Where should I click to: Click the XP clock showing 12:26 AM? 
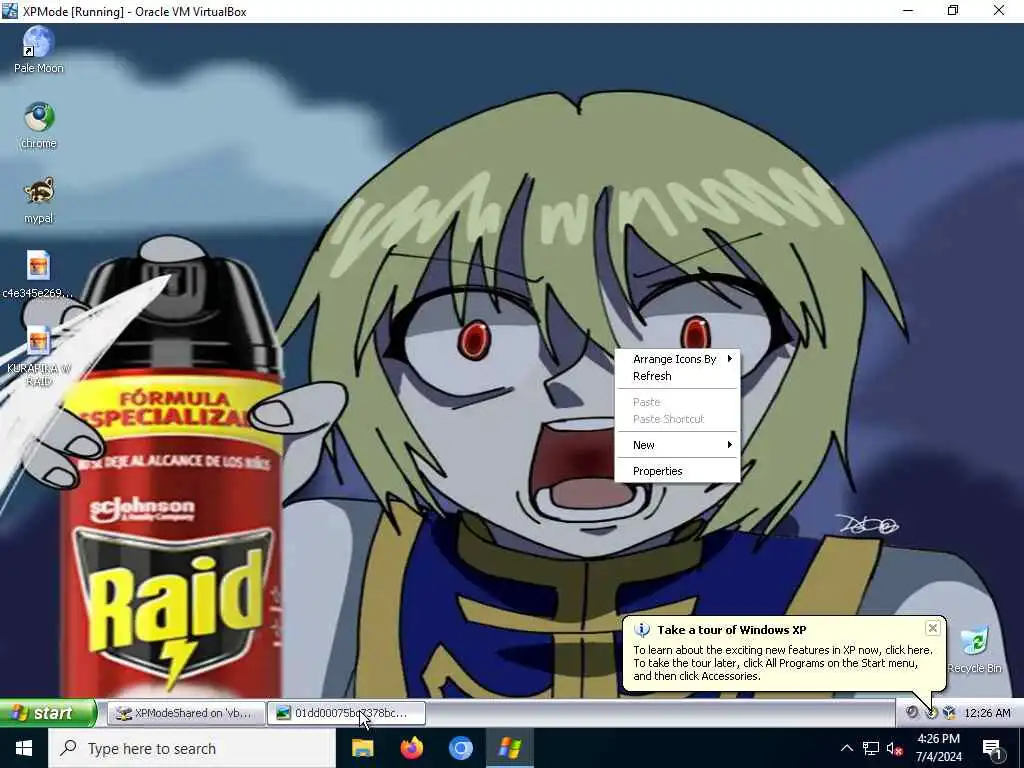(x=987, y=713)
